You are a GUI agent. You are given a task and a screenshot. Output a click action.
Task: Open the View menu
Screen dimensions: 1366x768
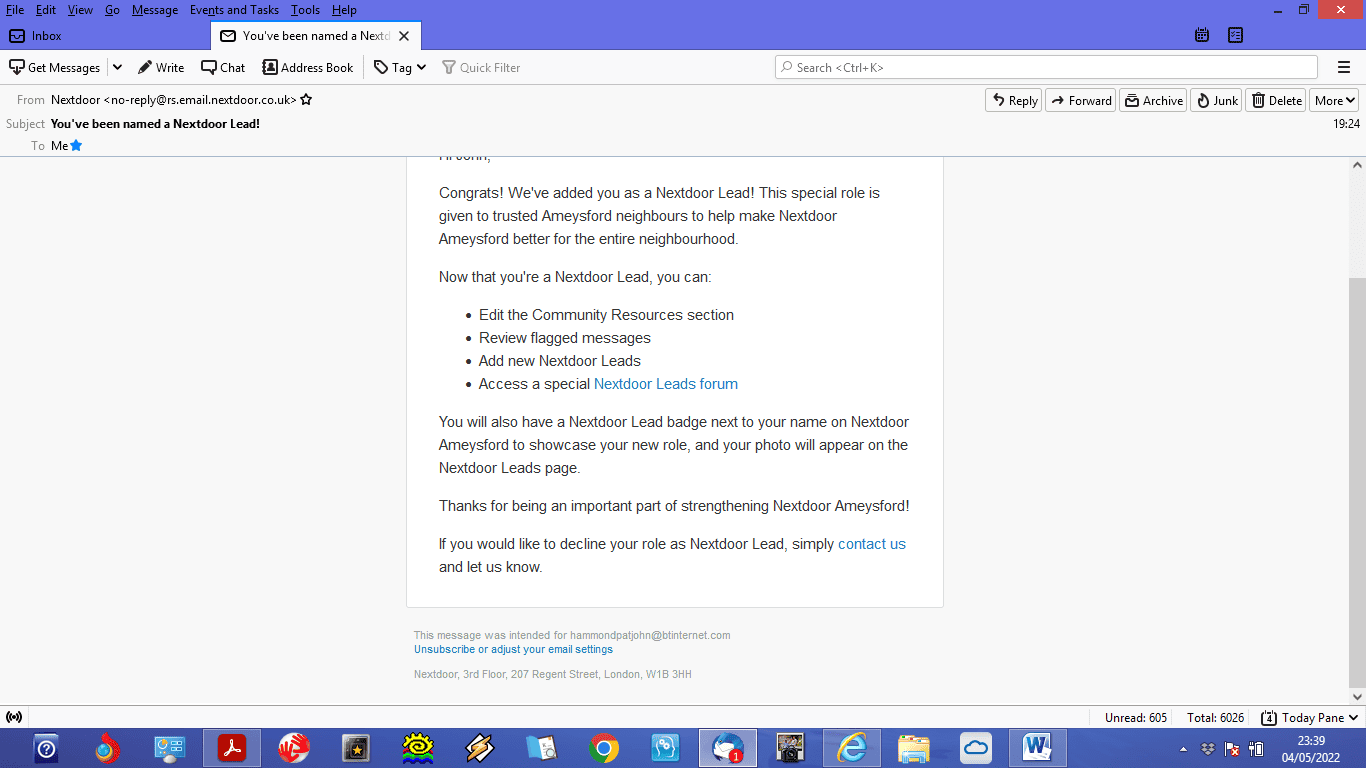click(x=80, y=10)
